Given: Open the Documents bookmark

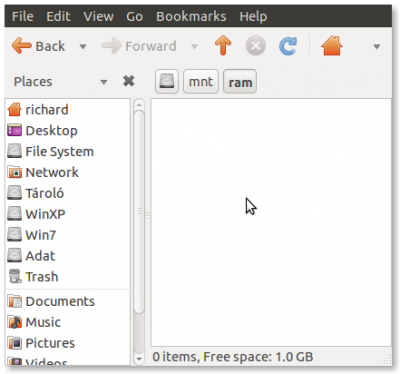Looking at the screenshot, I should pos(68,301).
